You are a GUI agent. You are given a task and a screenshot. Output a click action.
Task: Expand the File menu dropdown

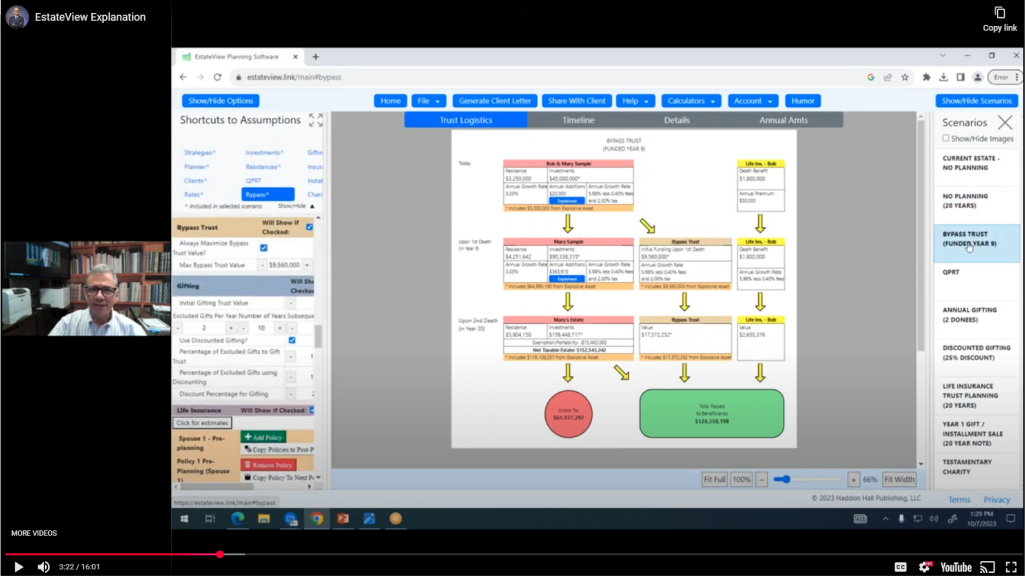pos(429,100)
